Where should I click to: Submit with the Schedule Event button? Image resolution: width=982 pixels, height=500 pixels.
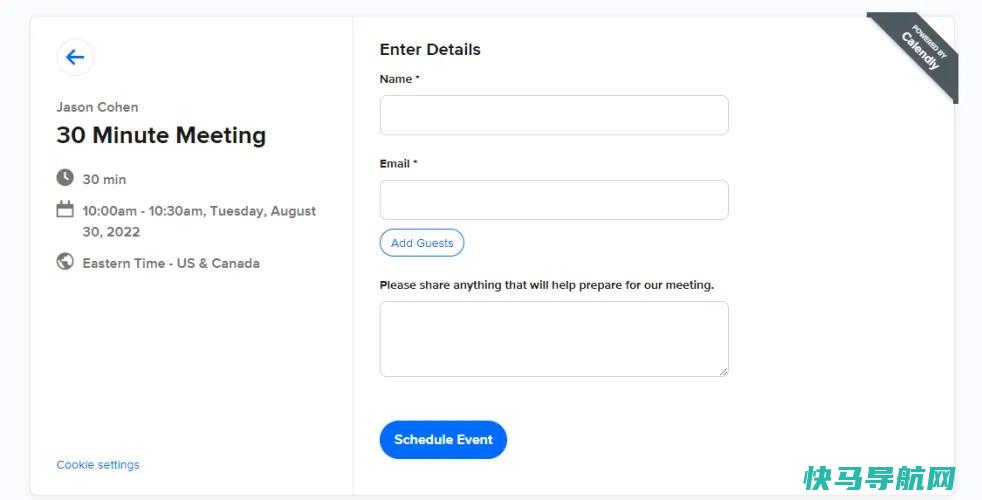coord(443,440)
